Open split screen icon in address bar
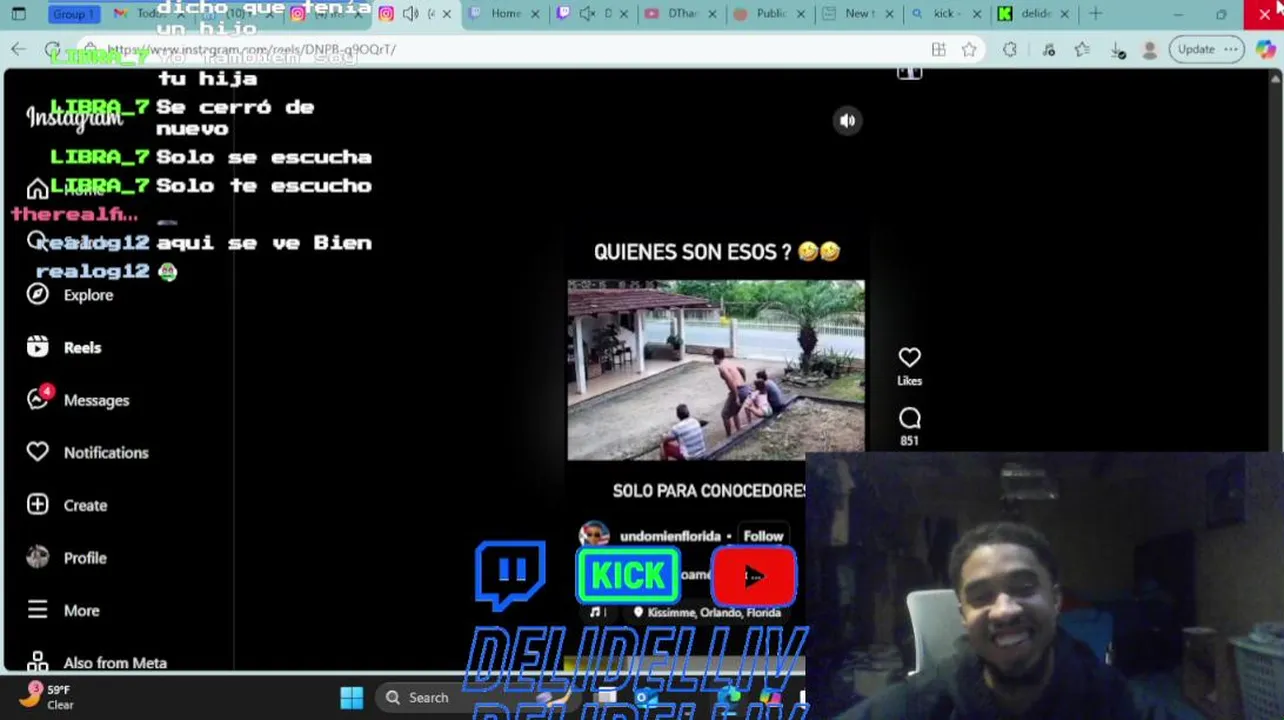Screen dimensions: 1284x720 pyautogui.click(x=938, y=49)
